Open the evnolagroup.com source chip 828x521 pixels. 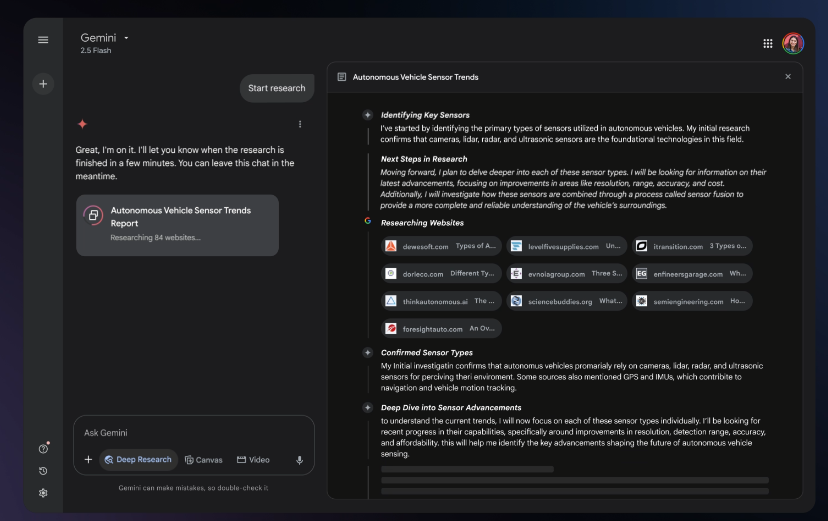(567, 273)
